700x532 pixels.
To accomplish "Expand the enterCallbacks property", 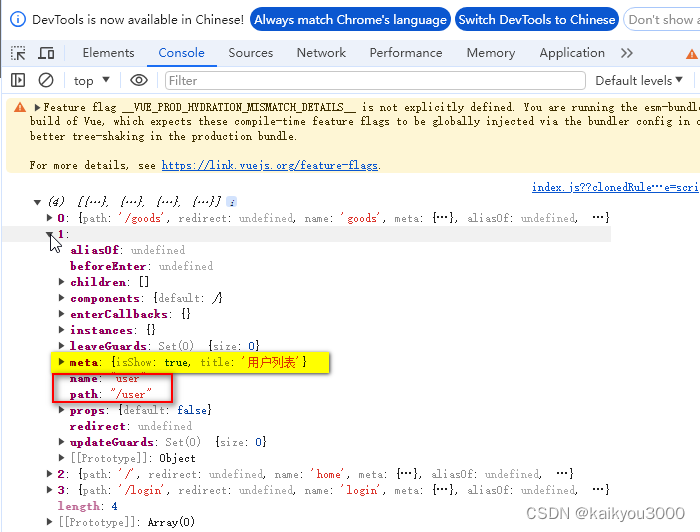I will 62,314.
